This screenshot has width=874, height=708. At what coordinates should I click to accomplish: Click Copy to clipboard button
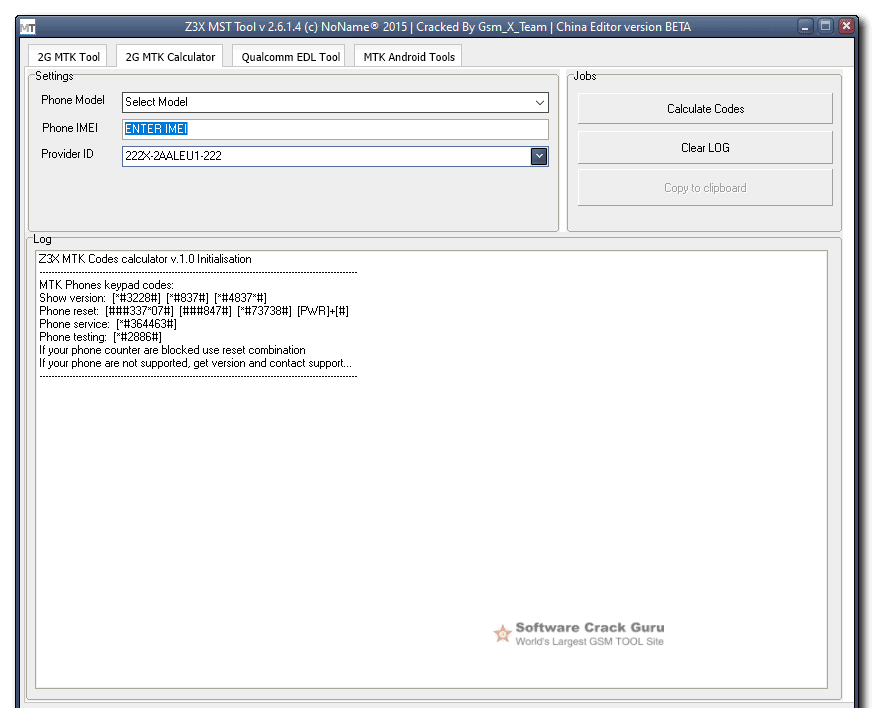point(705,188)
